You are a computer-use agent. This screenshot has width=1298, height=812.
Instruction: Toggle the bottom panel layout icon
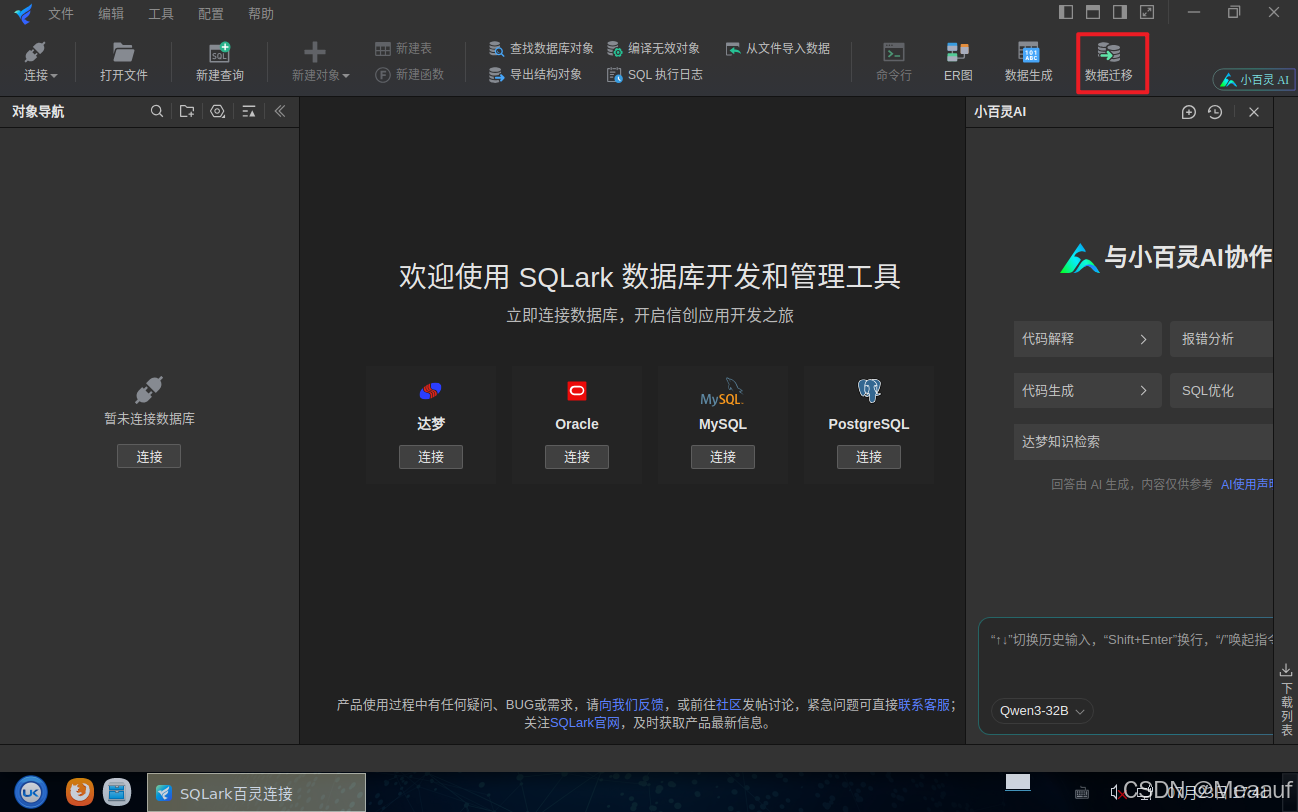coord(1093,12)
